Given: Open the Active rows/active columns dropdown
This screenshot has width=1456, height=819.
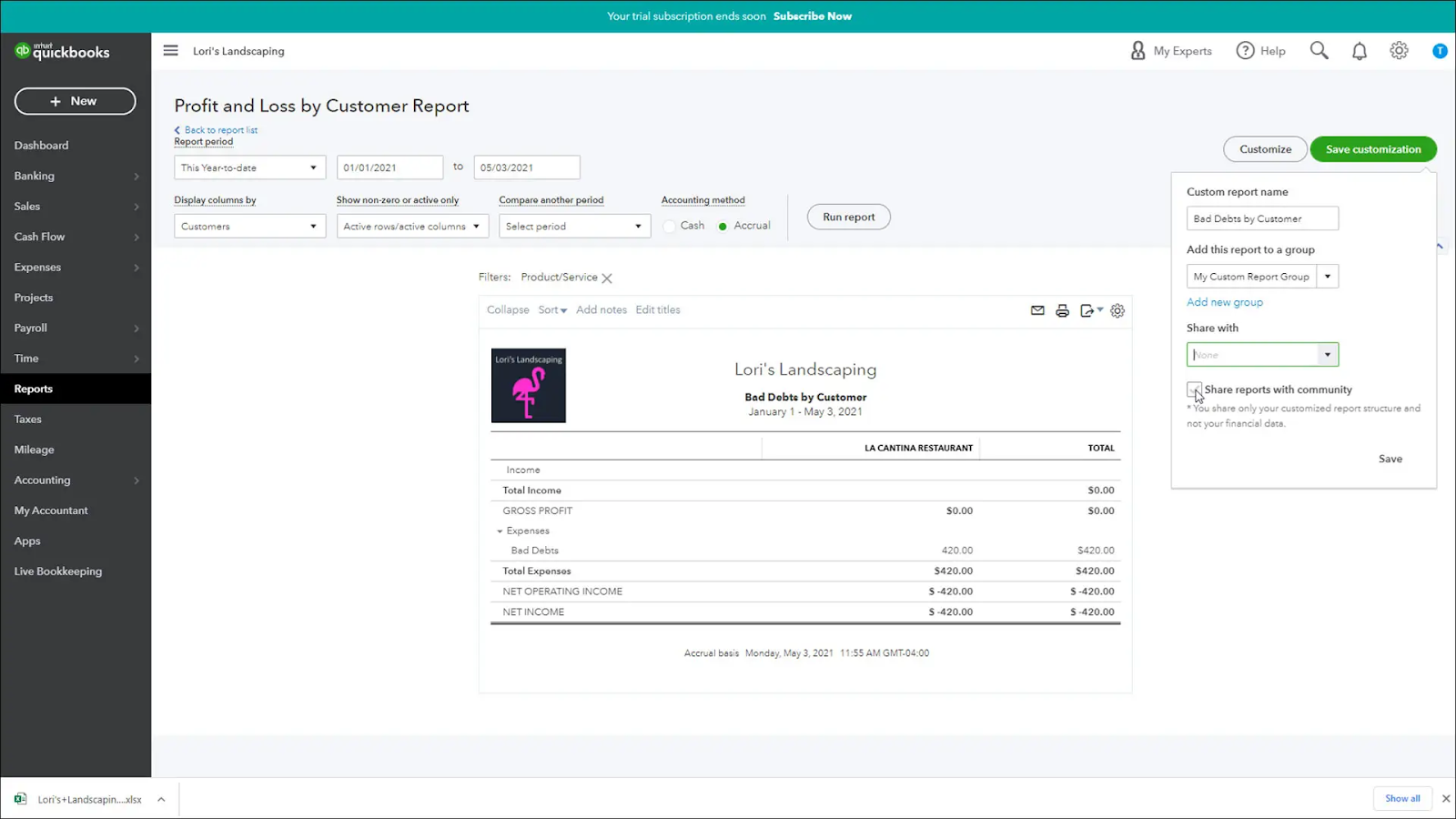Looking at the screenshot, I should coord(412,226).
